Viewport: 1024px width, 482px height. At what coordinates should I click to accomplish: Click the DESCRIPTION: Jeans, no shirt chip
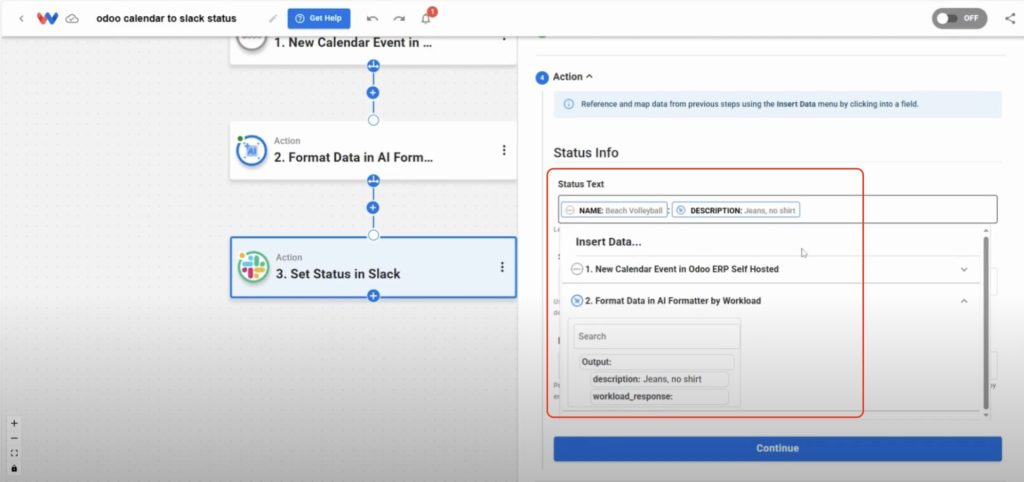pos(736,210)
